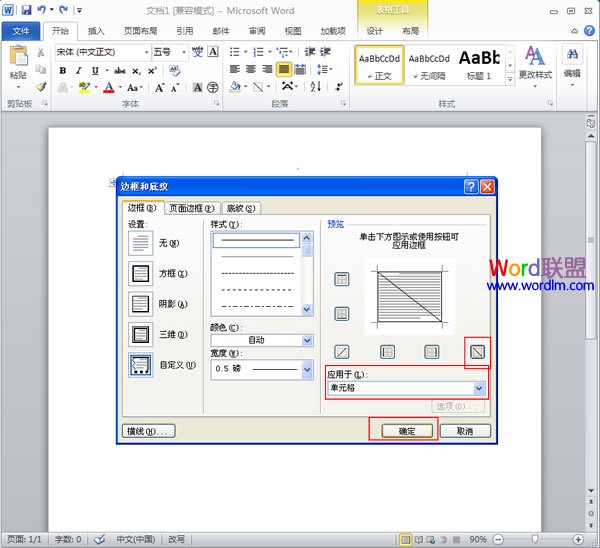Switch to the 插入 Insert ribbon tab

(96, 31)
